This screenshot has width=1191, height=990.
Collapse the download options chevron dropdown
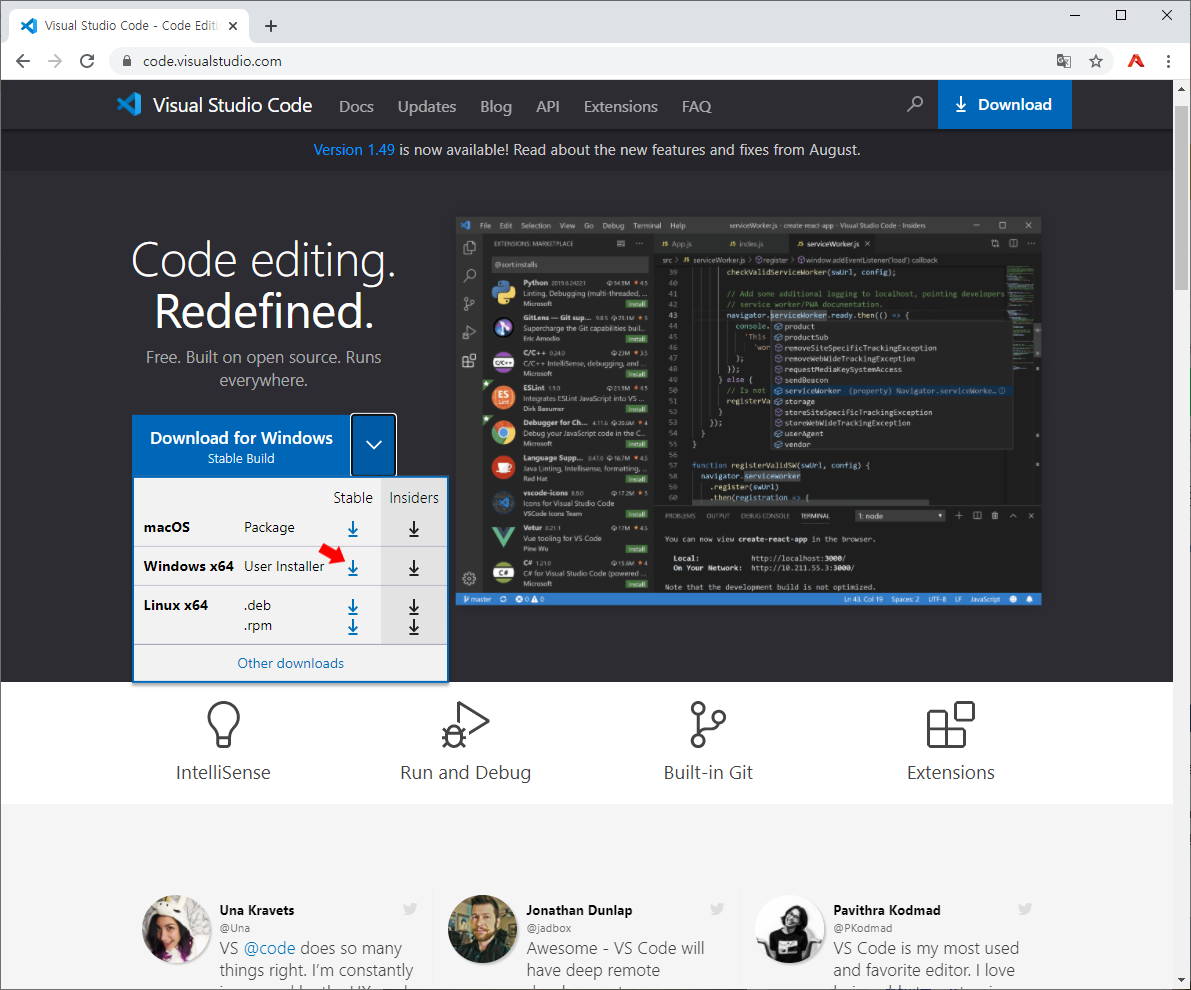tap(374, 444)
